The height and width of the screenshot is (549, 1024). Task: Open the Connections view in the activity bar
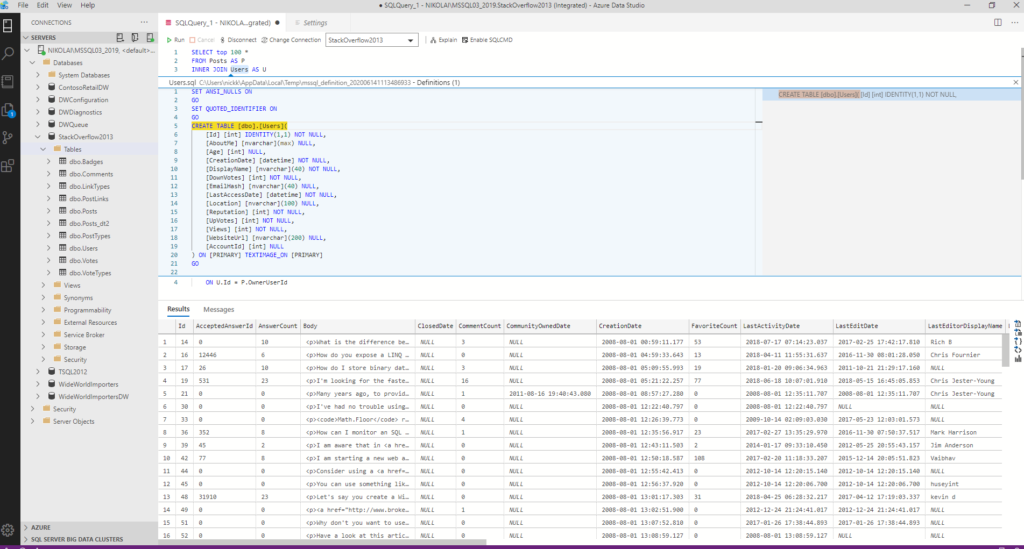click(8, 26)
